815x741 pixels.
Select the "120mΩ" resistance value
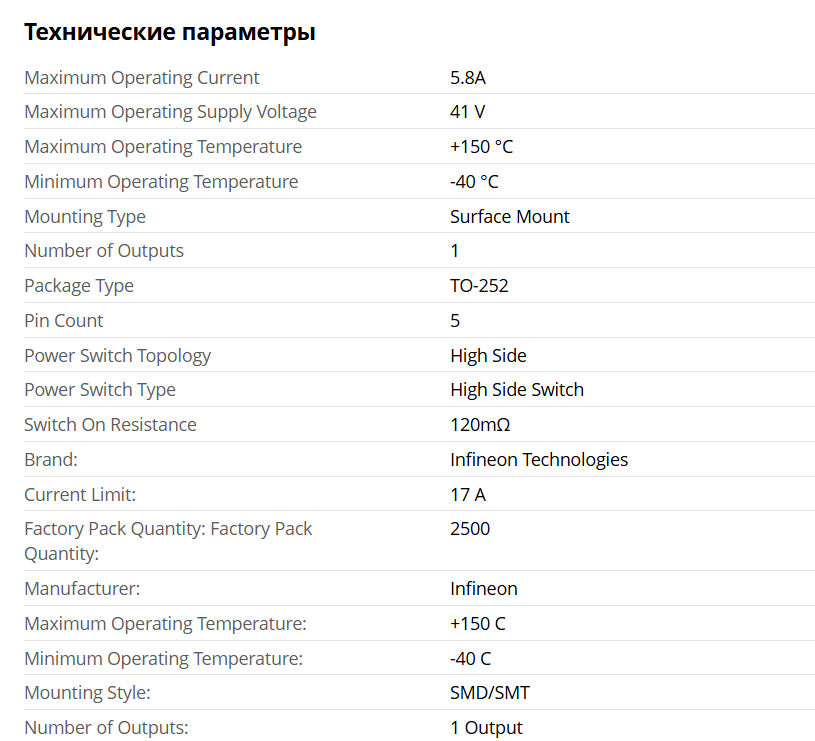tap(480, 425)
